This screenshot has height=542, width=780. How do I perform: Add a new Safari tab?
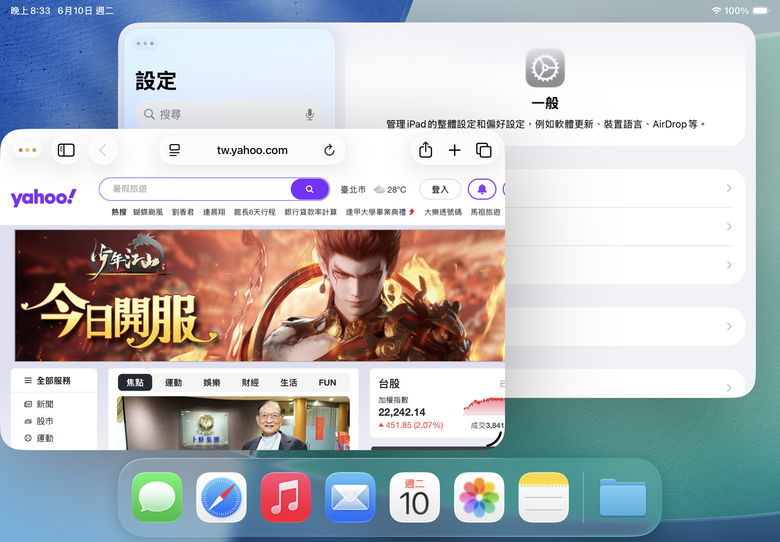(x=455, y=150)
